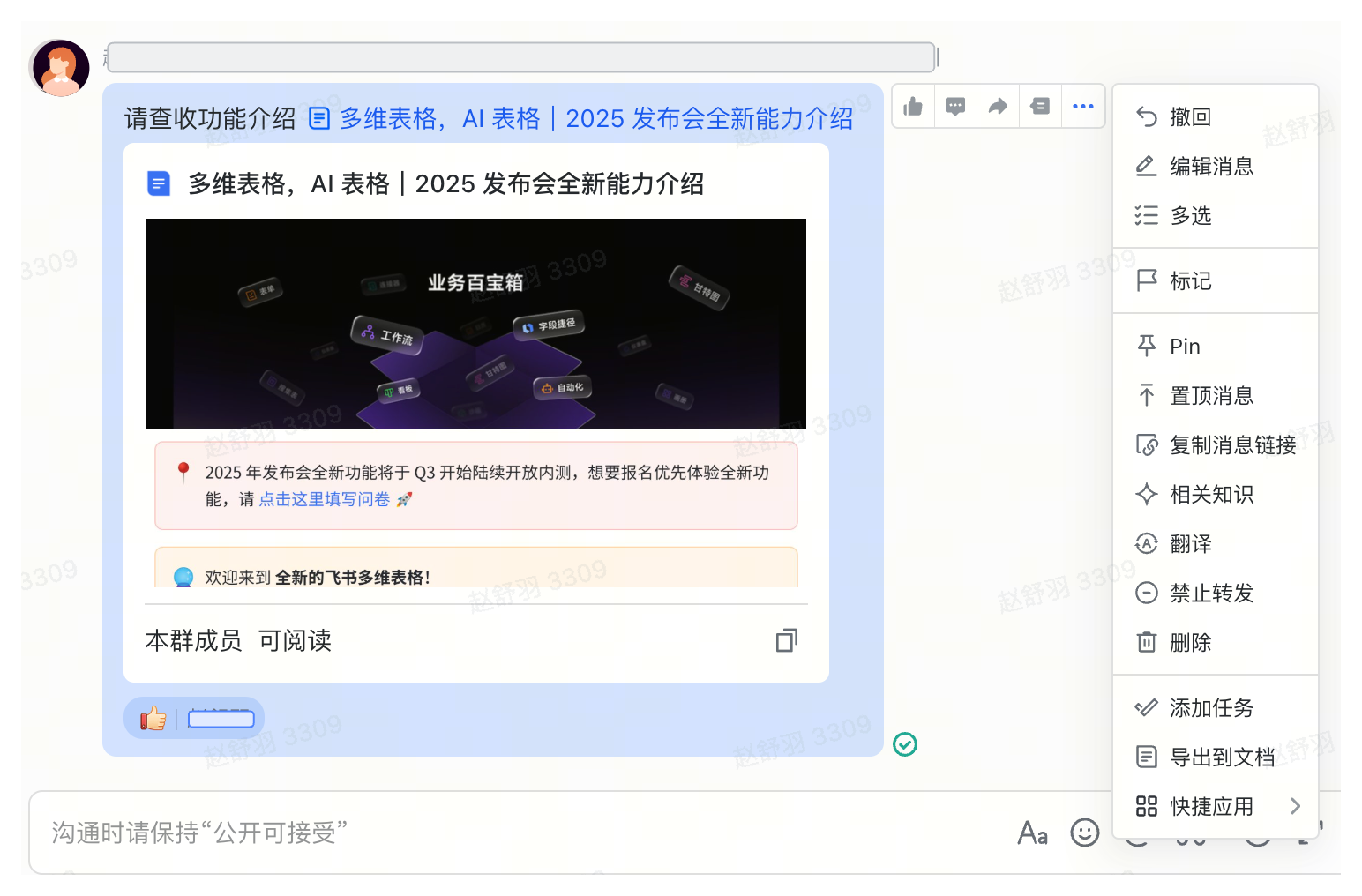This screenshot has height=896, width=1362.
Task: Open text formatting Aa icon
Action: click(1032, 833)
